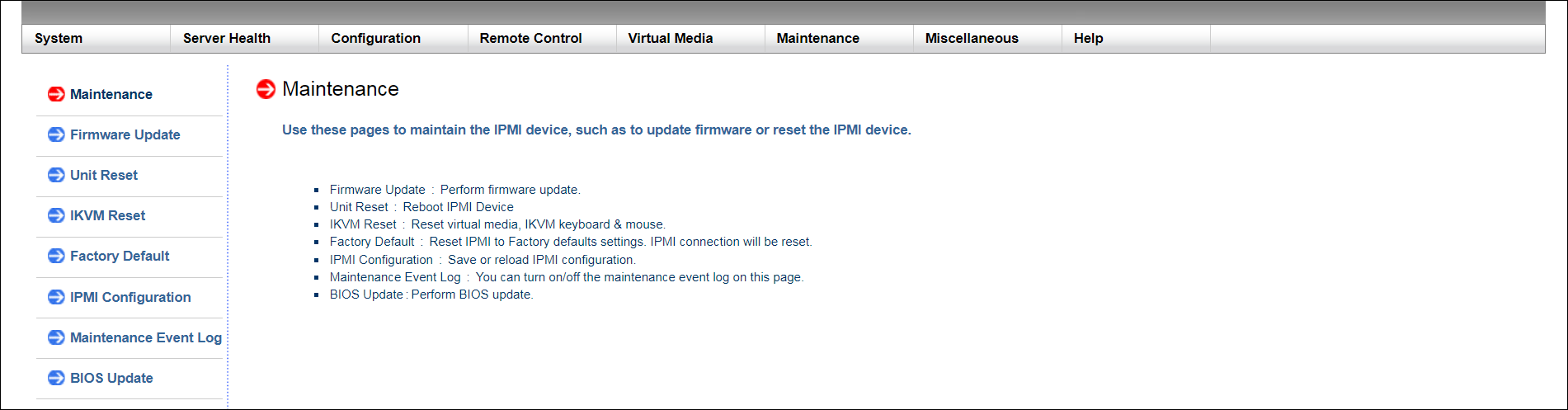Click the blue arrow icon beside Factory Default
Image resolution: width=1568 pixels, height=410 pixels.
click(56, 256)
